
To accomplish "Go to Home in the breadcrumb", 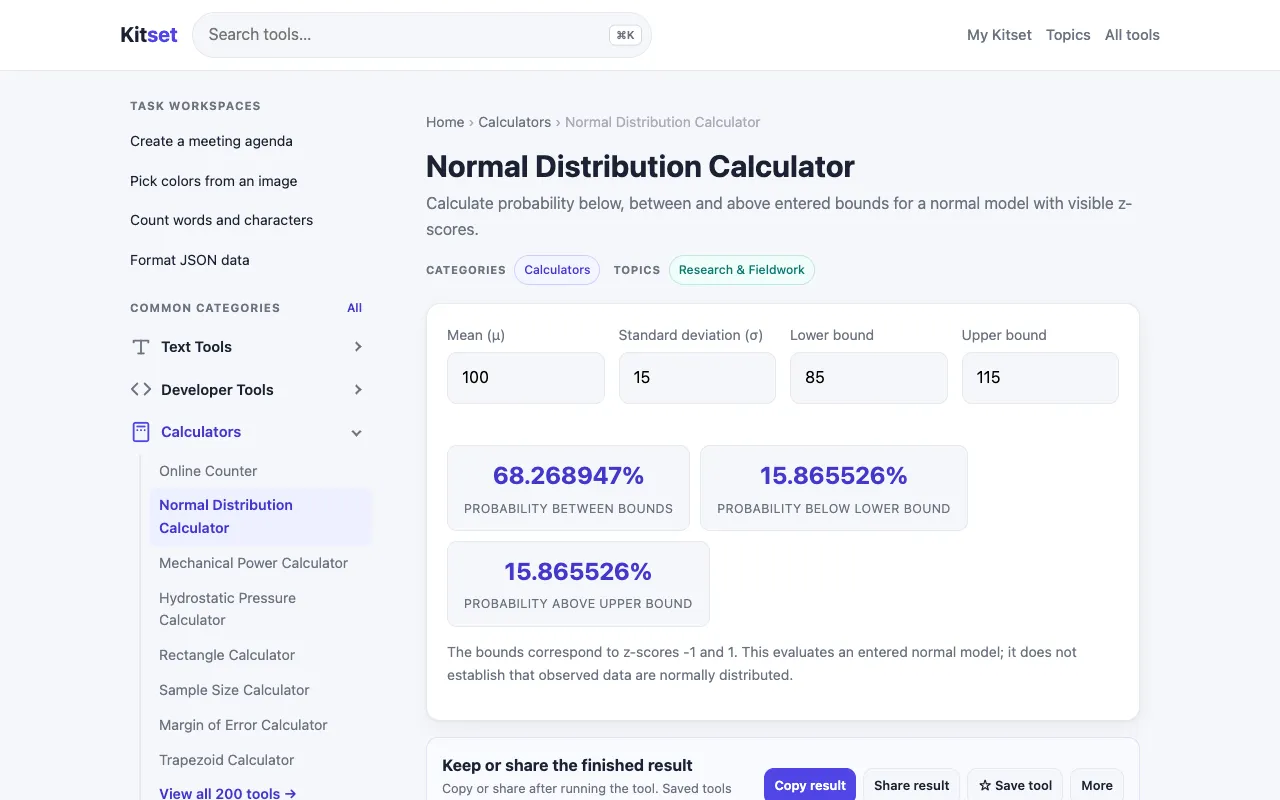I will (x=445, y=122).
